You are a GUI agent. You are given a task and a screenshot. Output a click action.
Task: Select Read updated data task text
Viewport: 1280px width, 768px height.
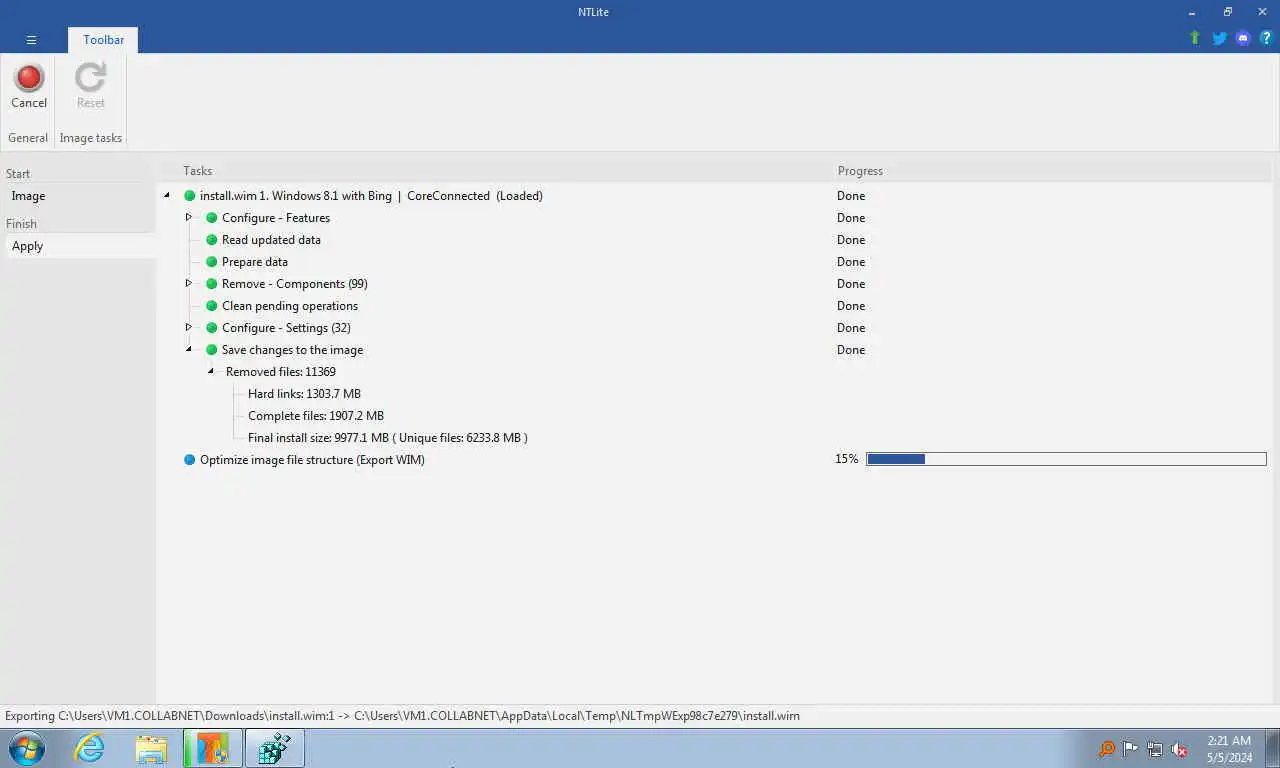tap(271, 240)
